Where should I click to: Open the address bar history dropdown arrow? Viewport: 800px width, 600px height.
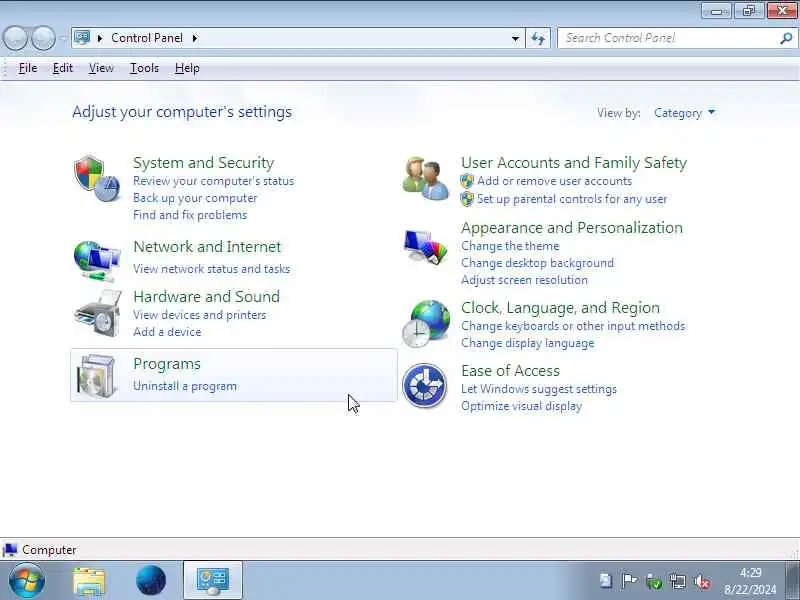pos(515,38)
